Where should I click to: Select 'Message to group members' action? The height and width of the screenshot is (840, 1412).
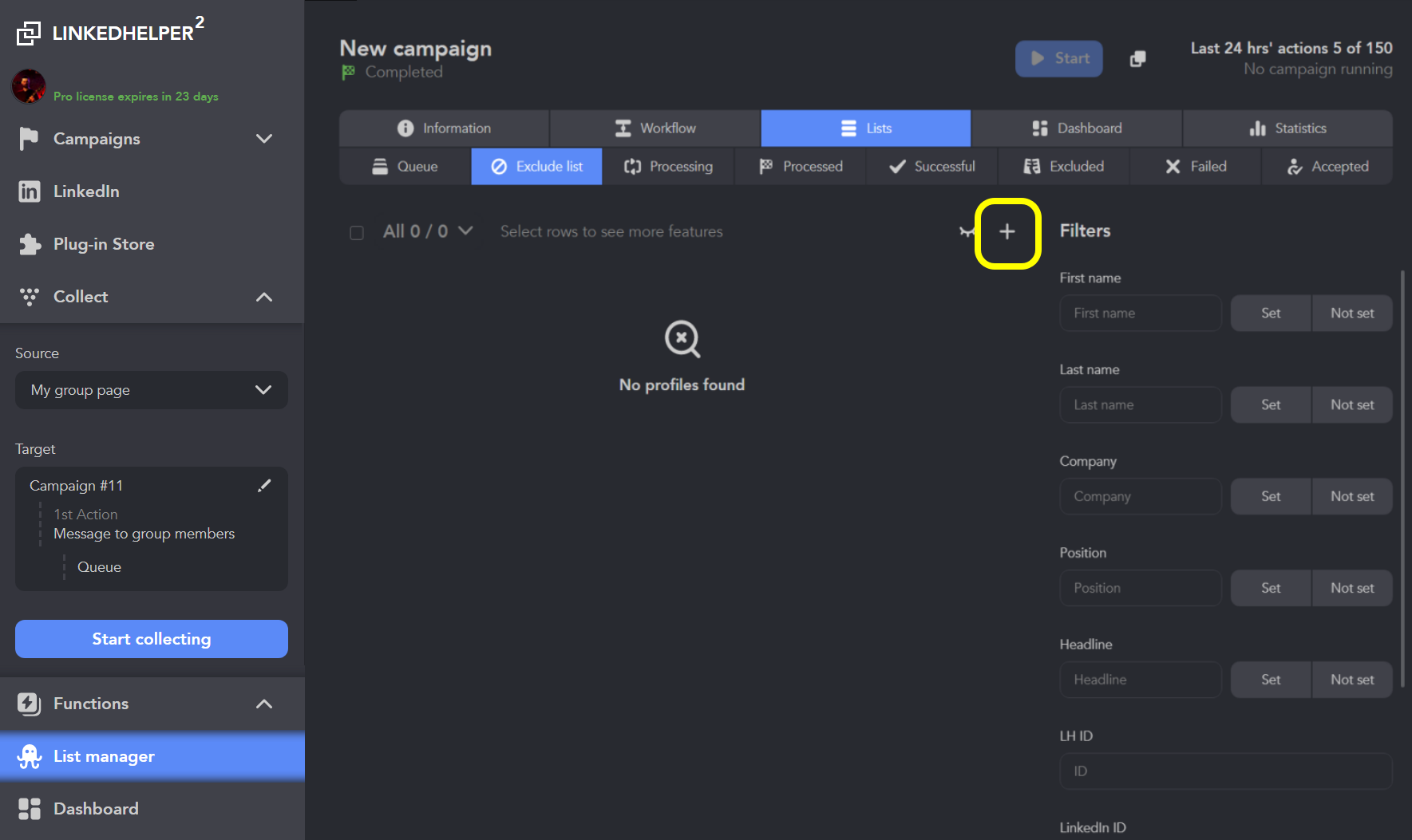pyautogui.click(x=144, y=534)
